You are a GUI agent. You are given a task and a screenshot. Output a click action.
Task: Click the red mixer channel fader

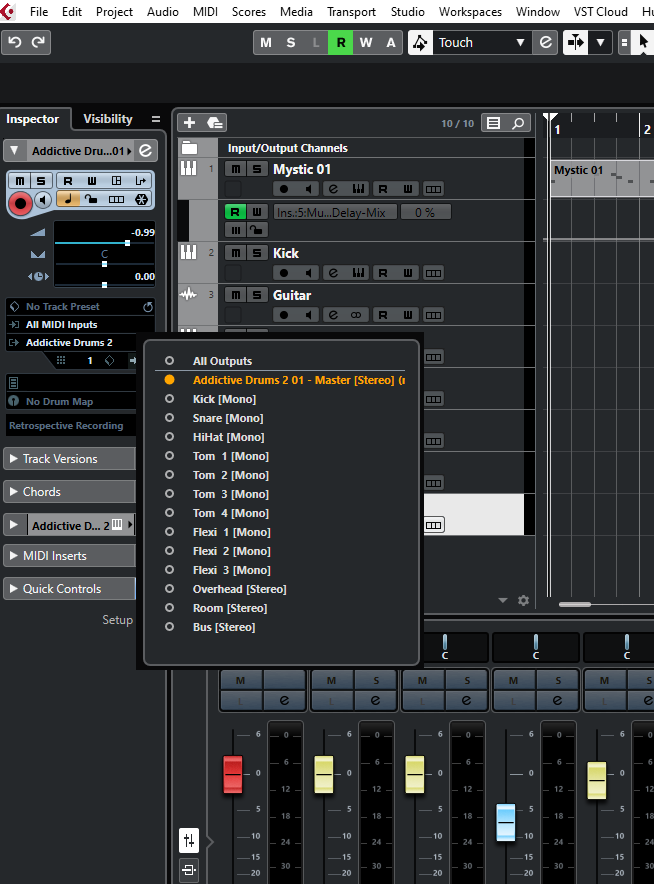[233, 774]
